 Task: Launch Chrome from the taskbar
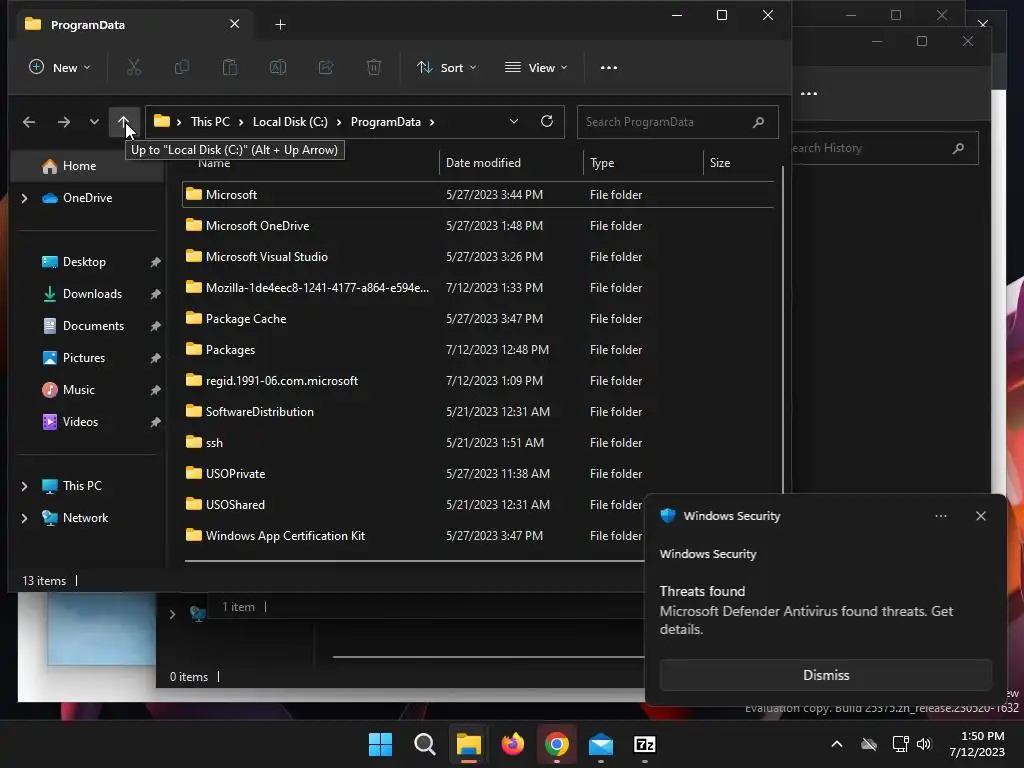tap(556, 744)
